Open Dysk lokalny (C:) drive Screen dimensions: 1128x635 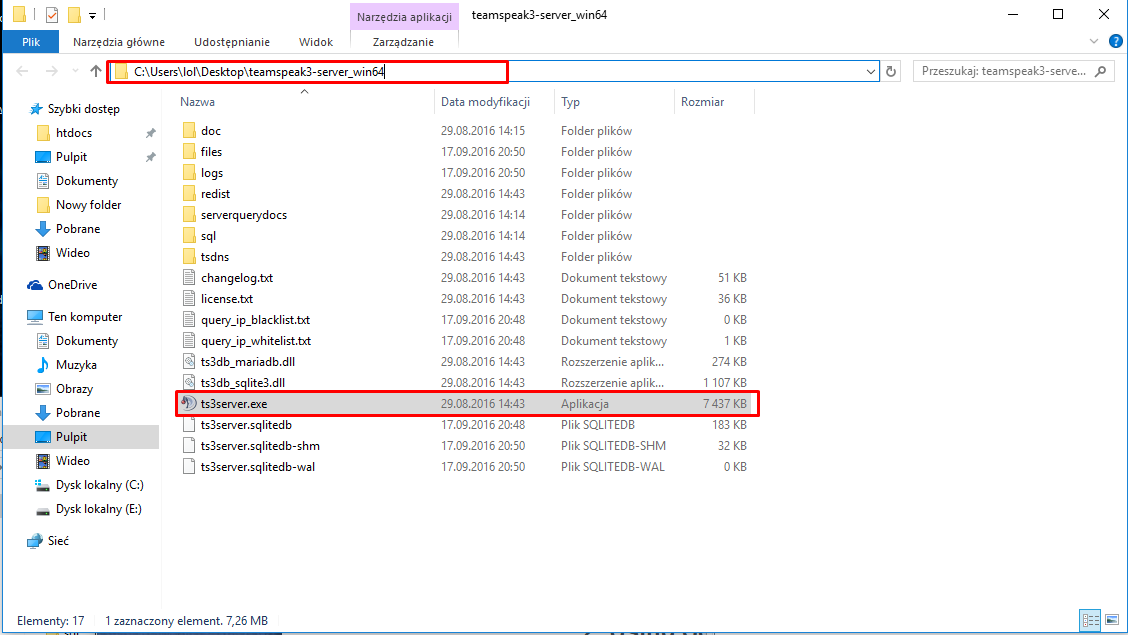coord(99,485)
